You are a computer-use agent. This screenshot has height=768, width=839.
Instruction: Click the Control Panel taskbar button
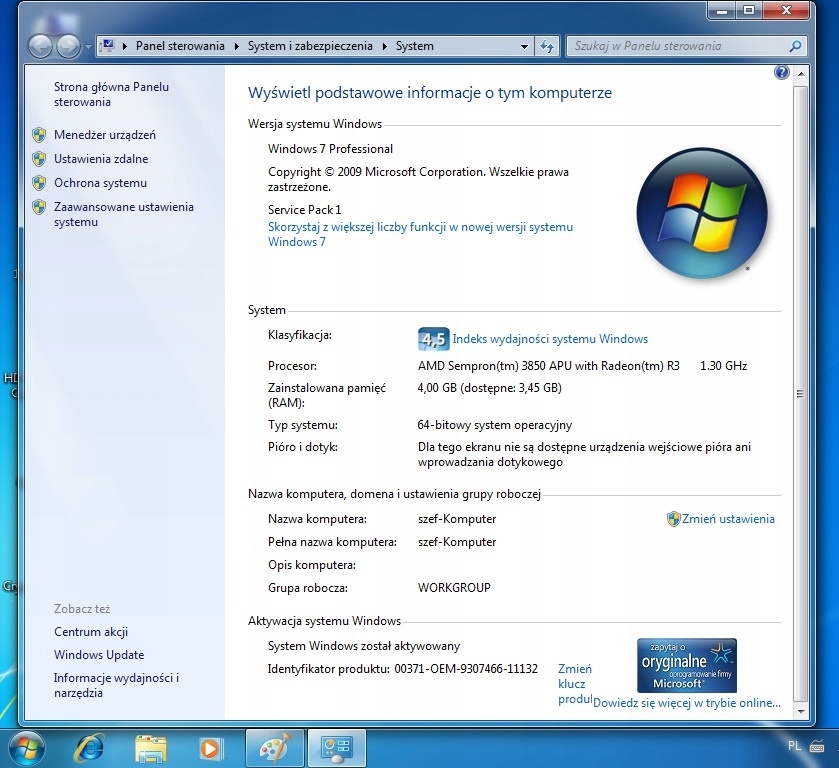click(x=337, y=748)
